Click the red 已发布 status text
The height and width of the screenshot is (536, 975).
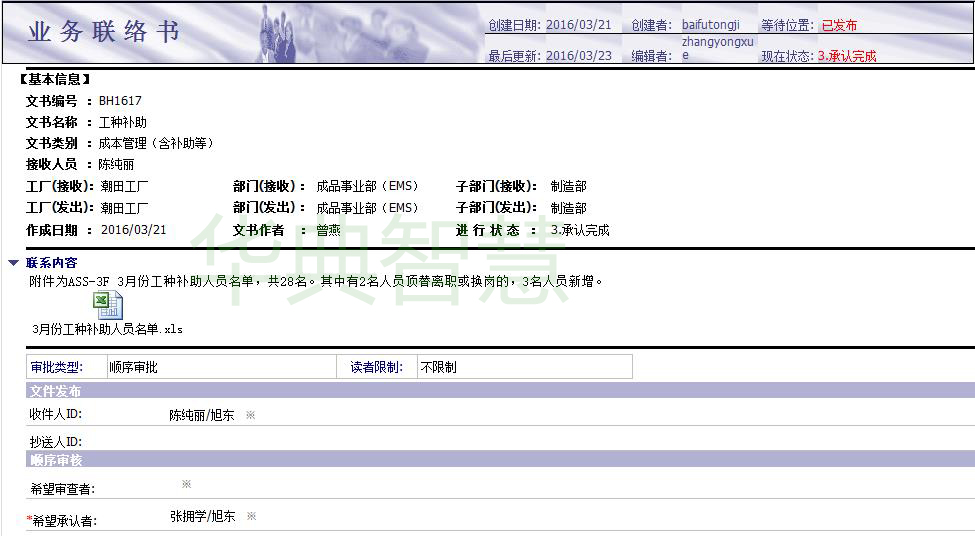point(839,25)
